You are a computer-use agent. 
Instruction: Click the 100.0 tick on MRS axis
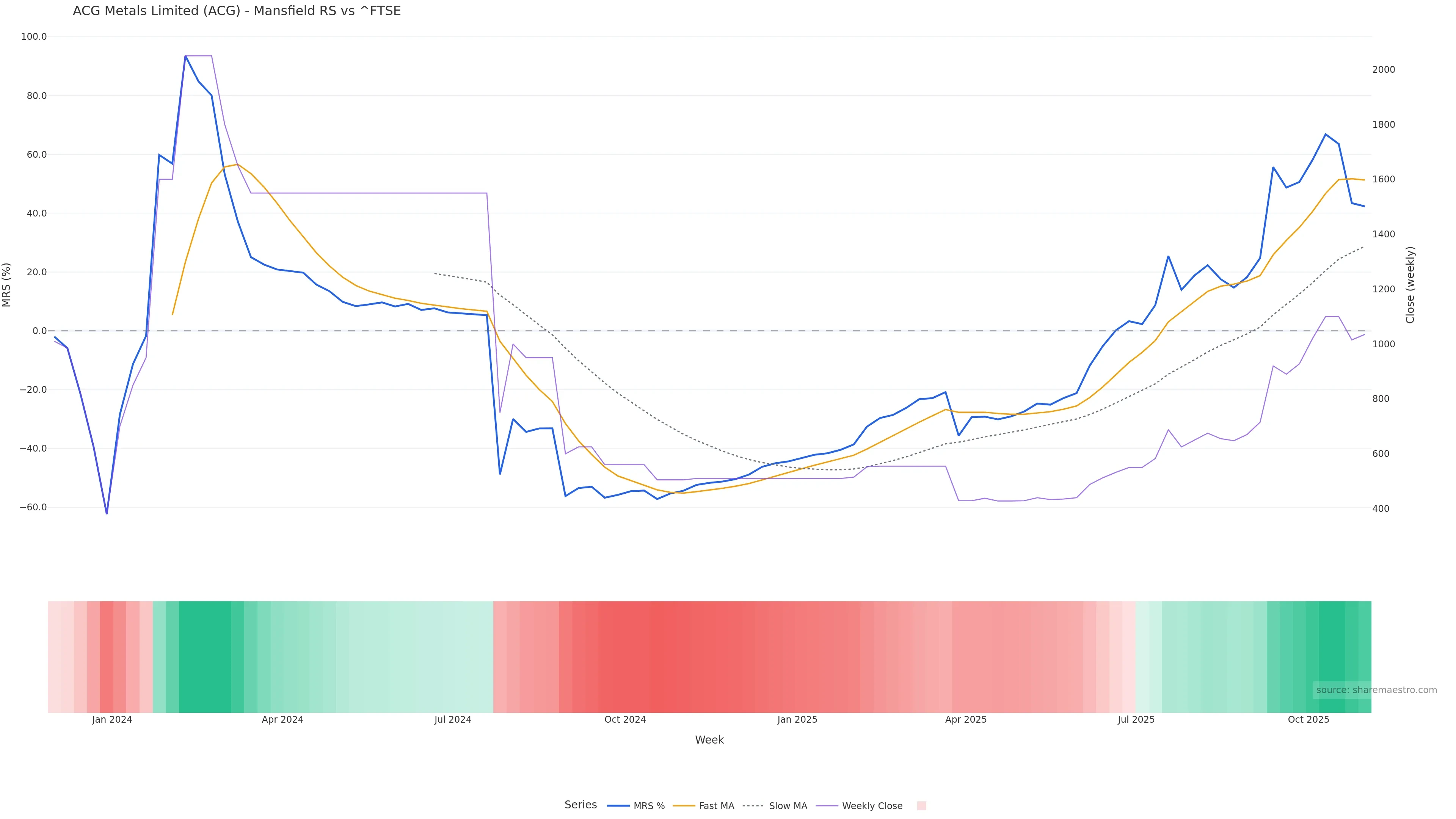(x=34, y=37)
